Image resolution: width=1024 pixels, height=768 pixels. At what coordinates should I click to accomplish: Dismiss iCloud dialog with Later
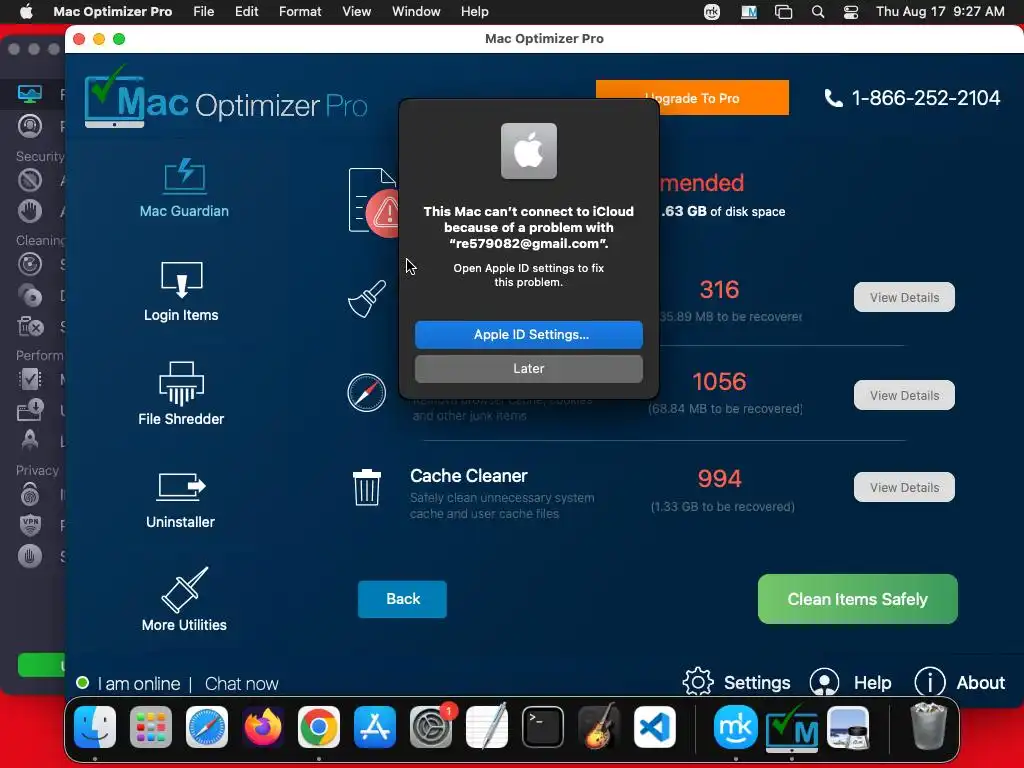(528, 369)
